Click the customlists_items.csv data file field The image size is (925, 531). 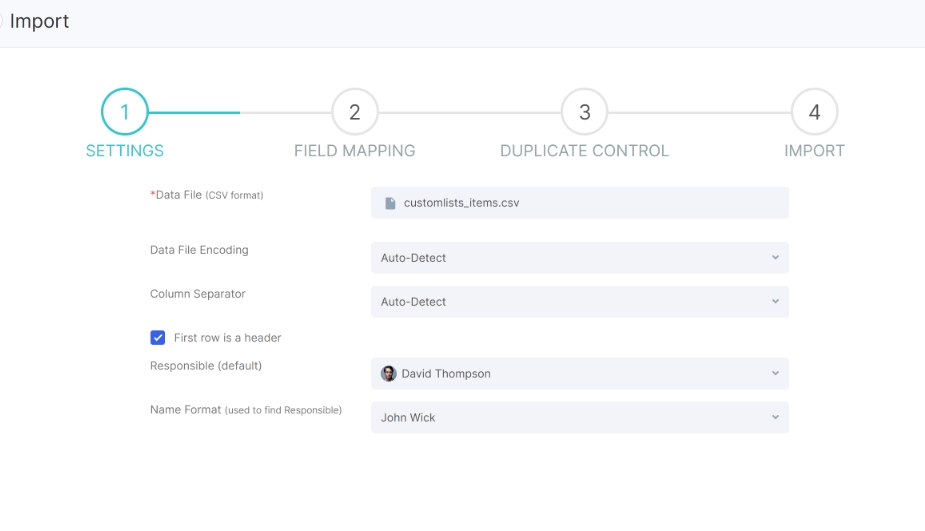click(580, 203)
